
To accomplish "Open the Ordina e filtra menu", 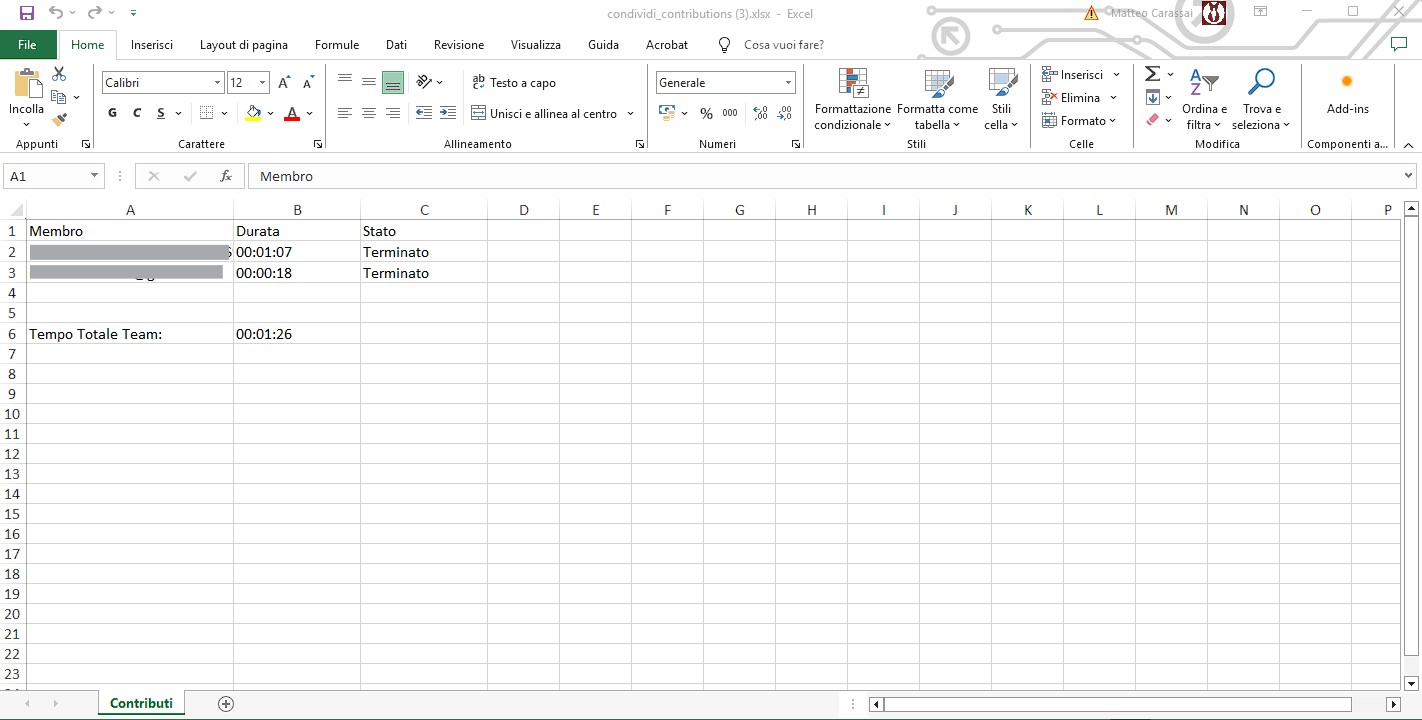I will click(x=1204, y=100).
